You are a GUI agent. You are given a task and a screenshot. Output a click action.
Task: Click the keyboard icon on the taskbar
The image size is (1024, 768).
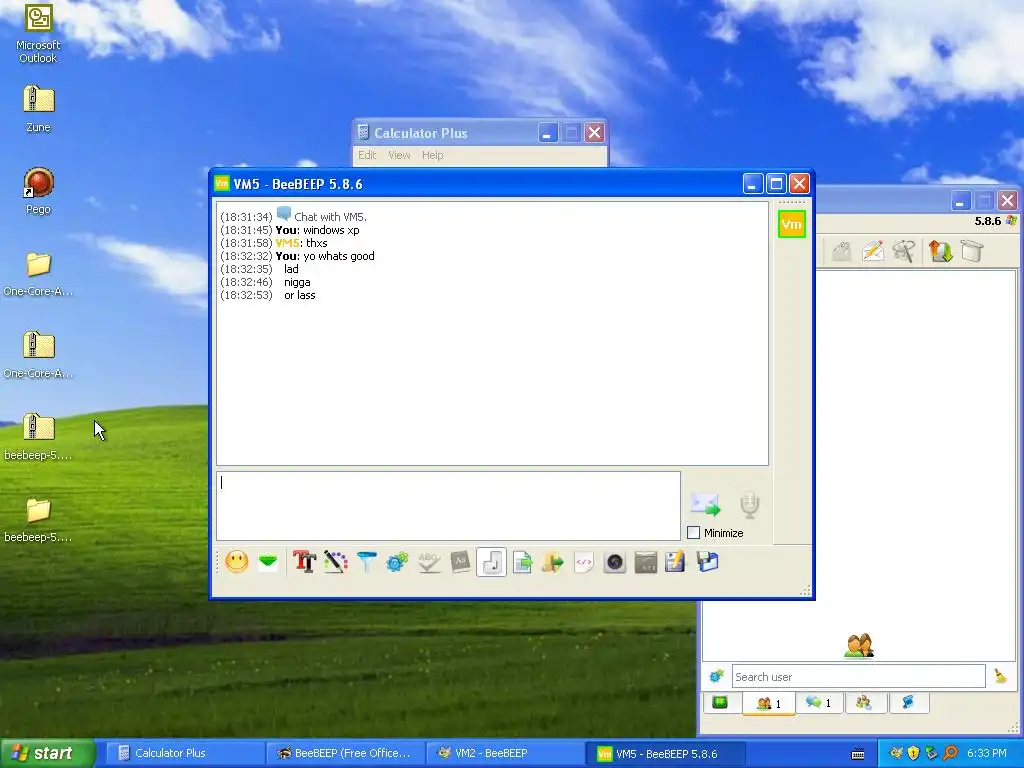(858, 754)
